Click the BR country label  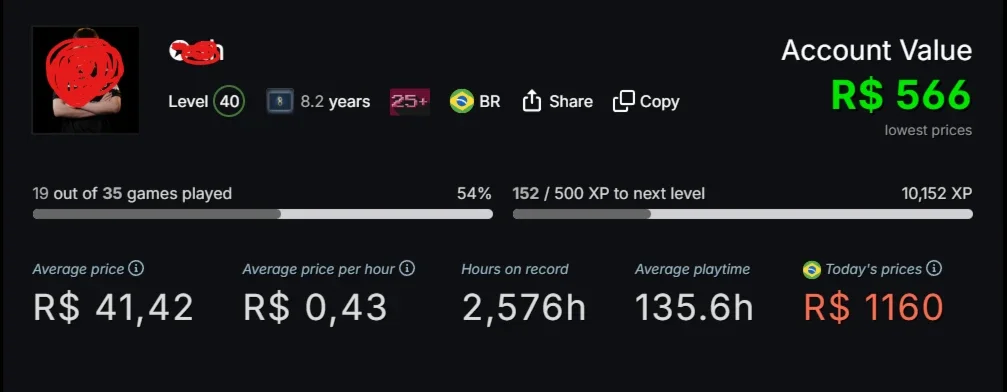click(x=490, y=102)
